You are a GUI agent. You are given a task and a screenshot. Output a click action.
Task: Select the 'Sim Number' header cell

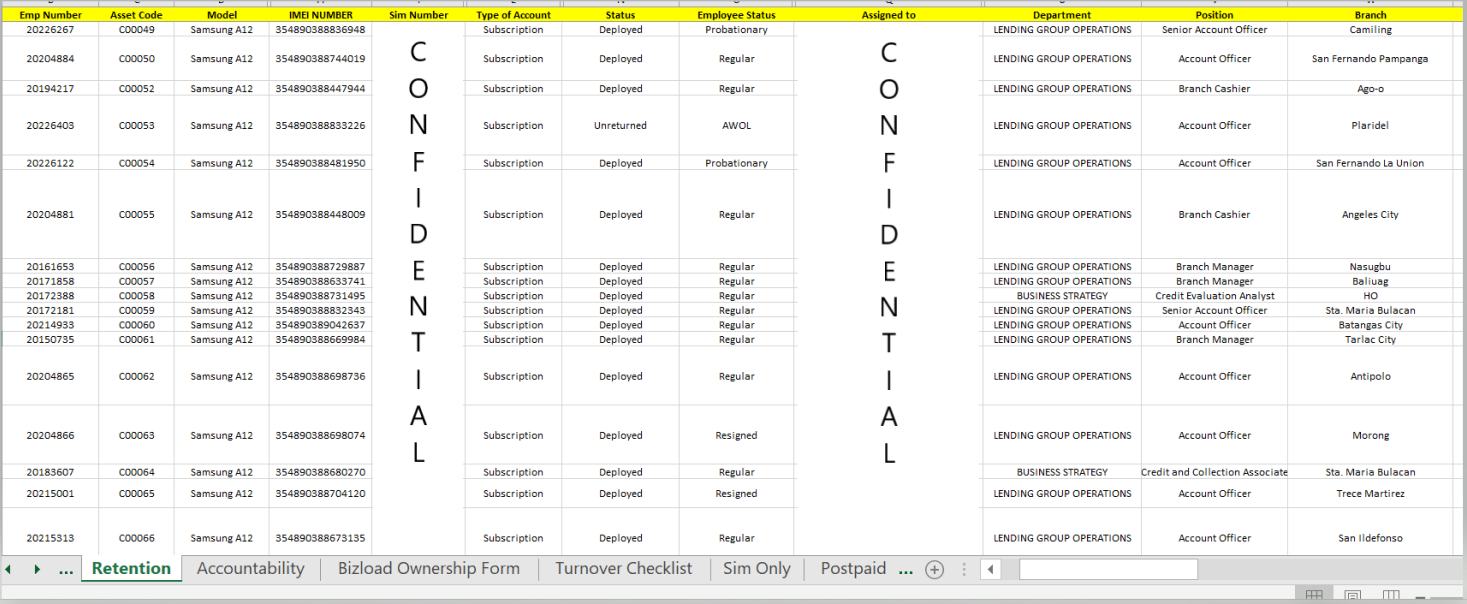coord(418,15)
